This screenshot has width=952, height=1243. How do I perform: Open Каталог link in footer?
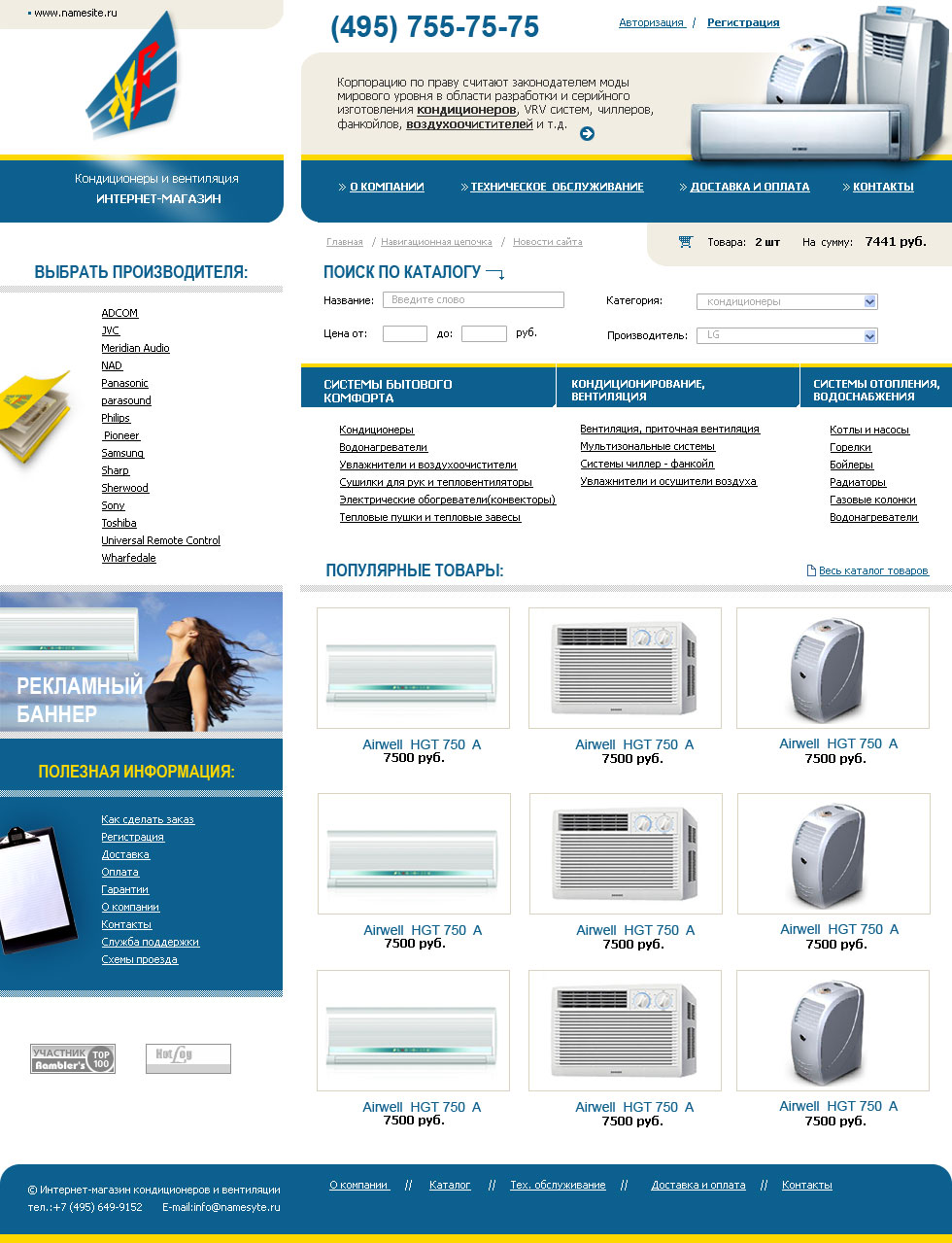pyautogui.click(x=450, y=1185)
